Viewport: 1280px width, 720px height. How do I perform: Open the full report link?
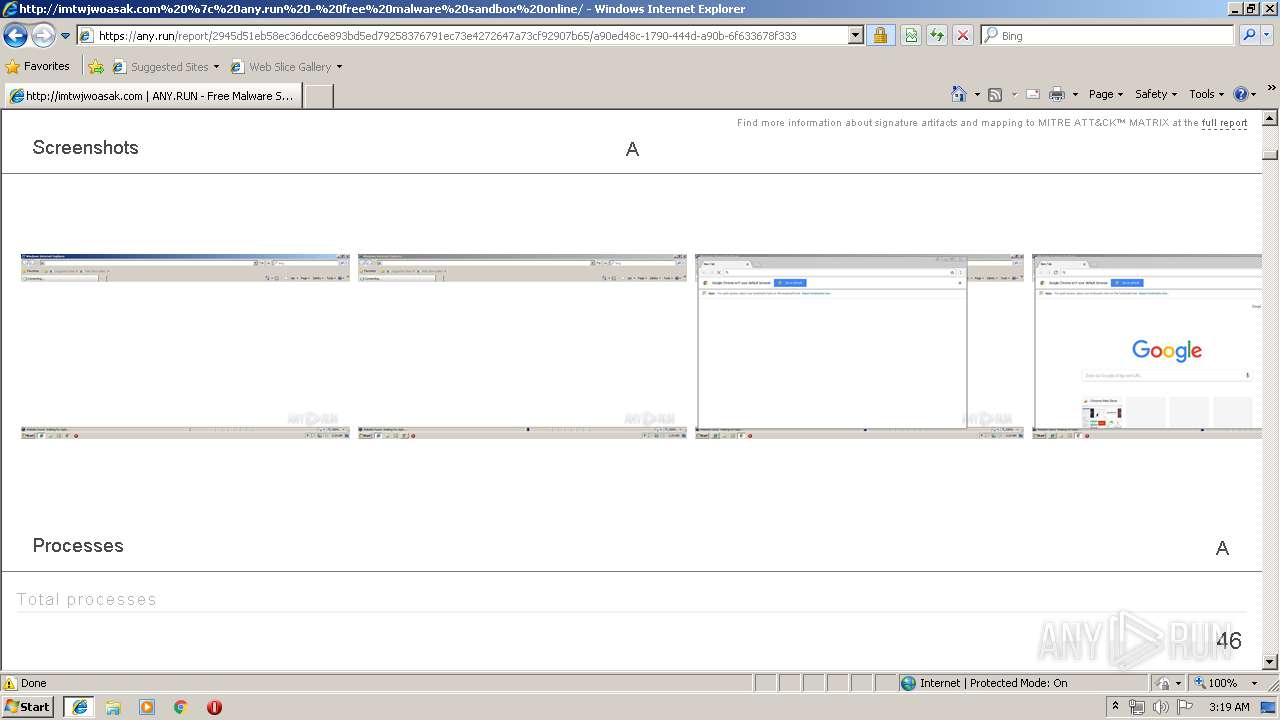click(x=1224, y=123)
